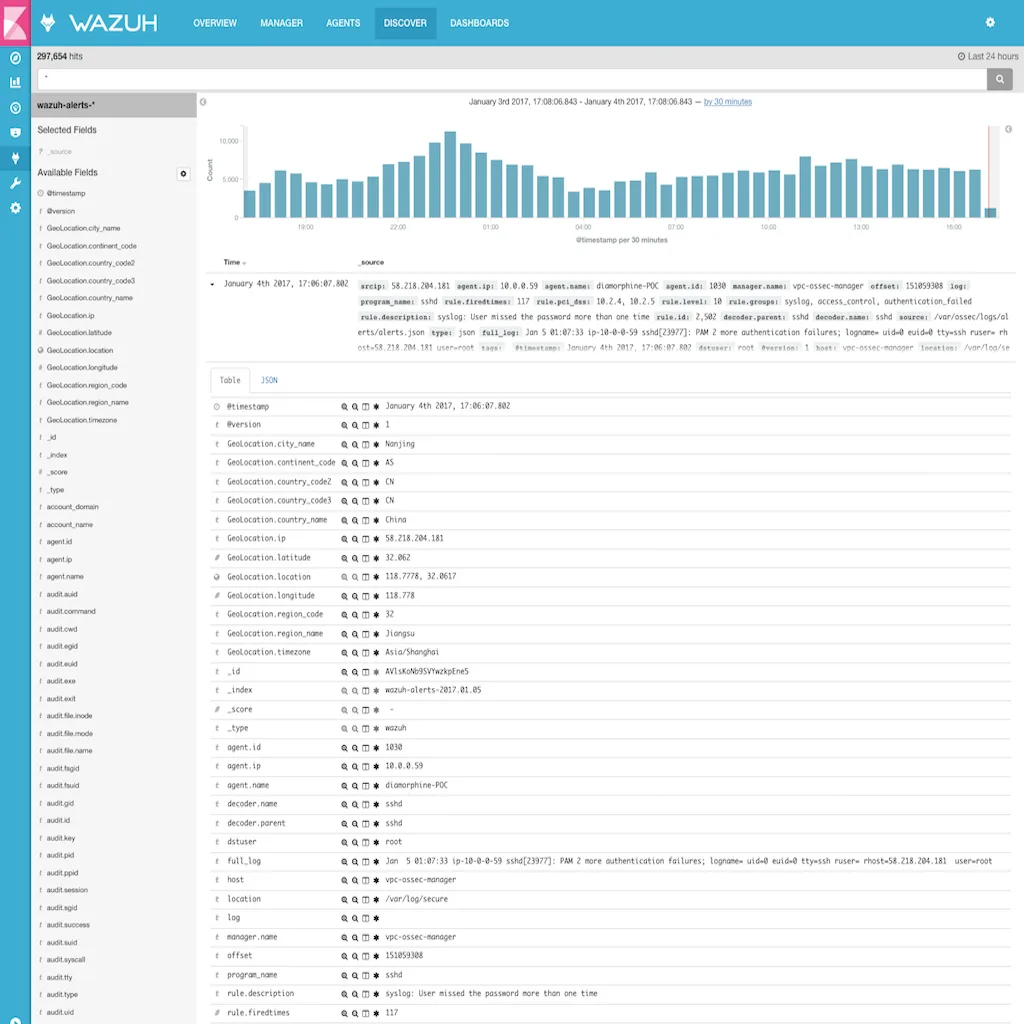Filter out value on decoder.name row
The width and height of the screenshot is (1024, 1024).
(355, 805)
